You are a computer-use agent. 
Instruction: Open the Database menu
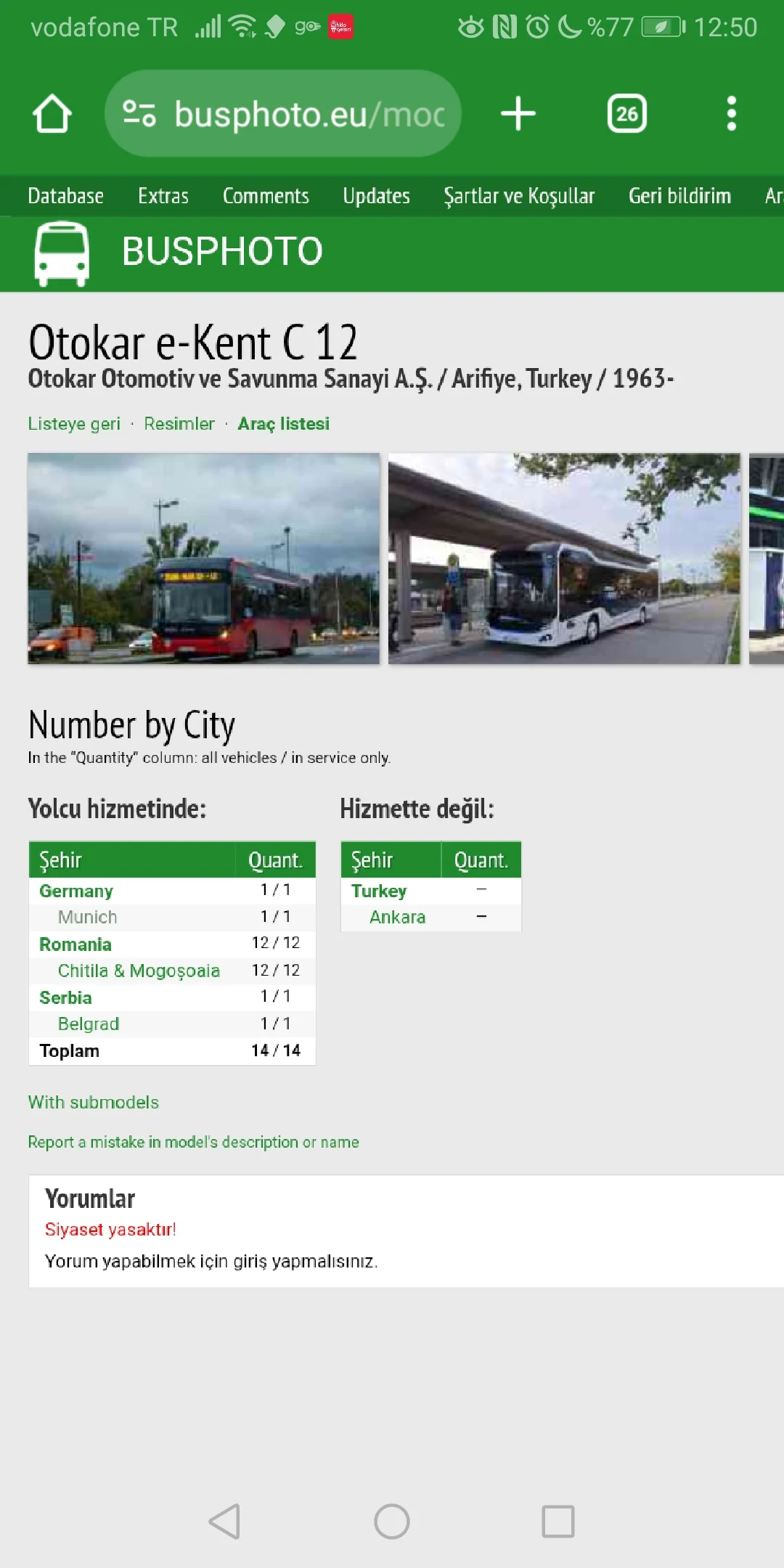65,196
